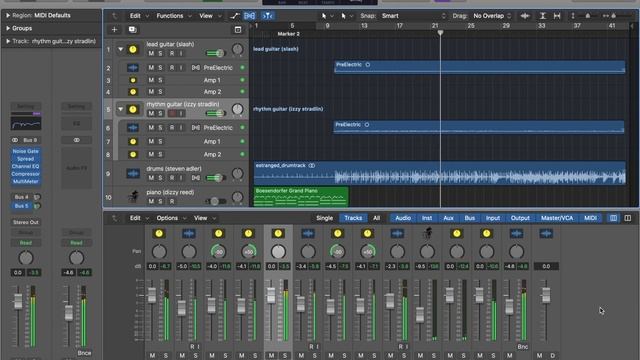Click the mixer wide channel strips icon
Image resolution: width=640 pixels, height=360 pixels.
(x=627, y=218)
